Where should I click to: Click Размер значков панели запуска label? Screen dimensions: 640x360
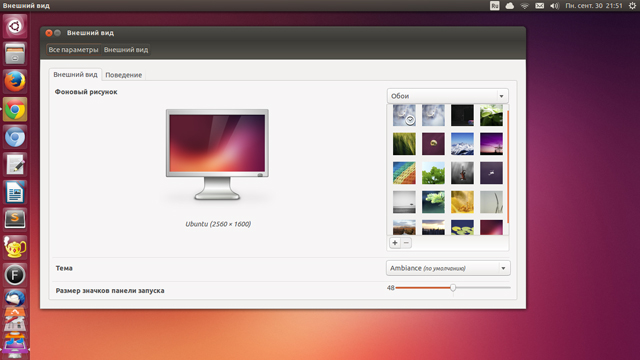click(x=110, y=291)
